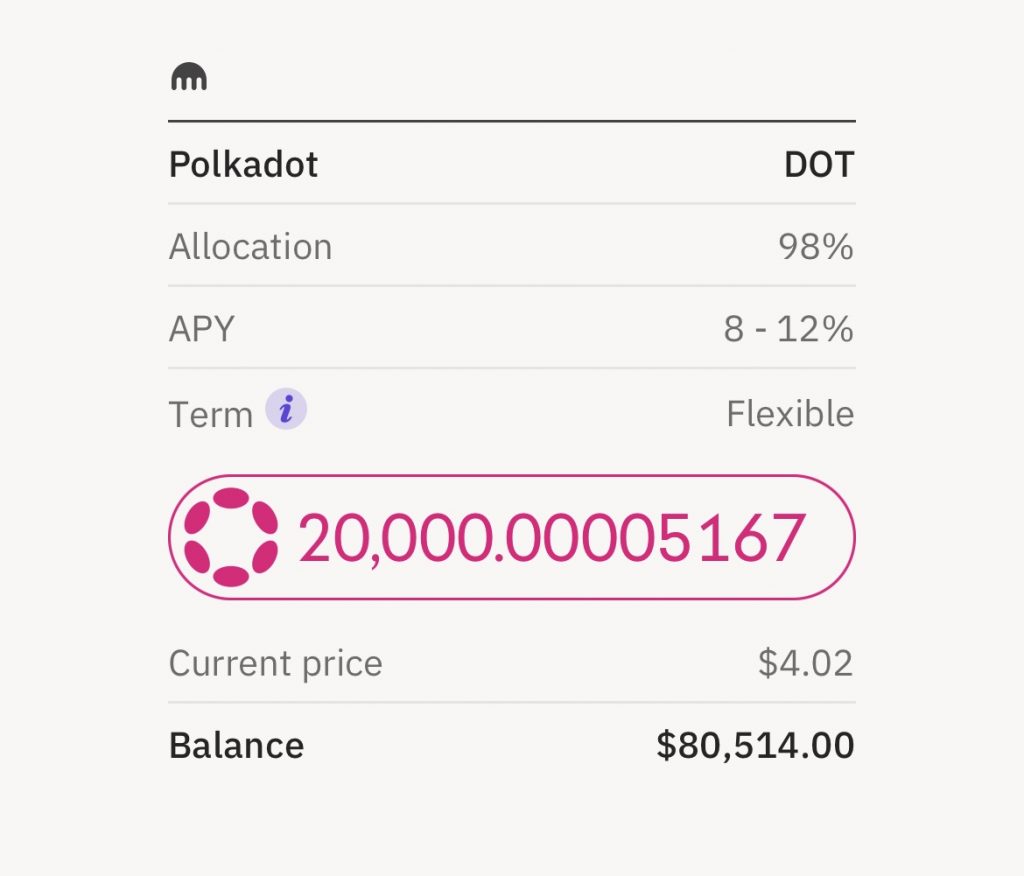Click the 20,000.00005167 DOT amount pill
1024x876 pixels.
pos(512,537)
